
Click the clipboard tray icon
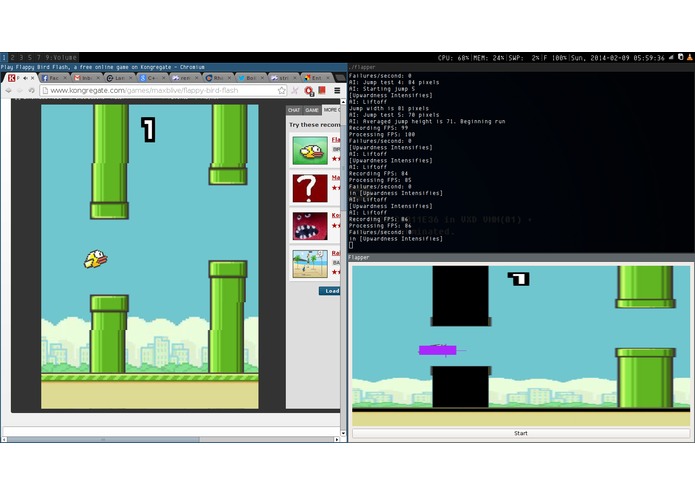tap(681, 57)
